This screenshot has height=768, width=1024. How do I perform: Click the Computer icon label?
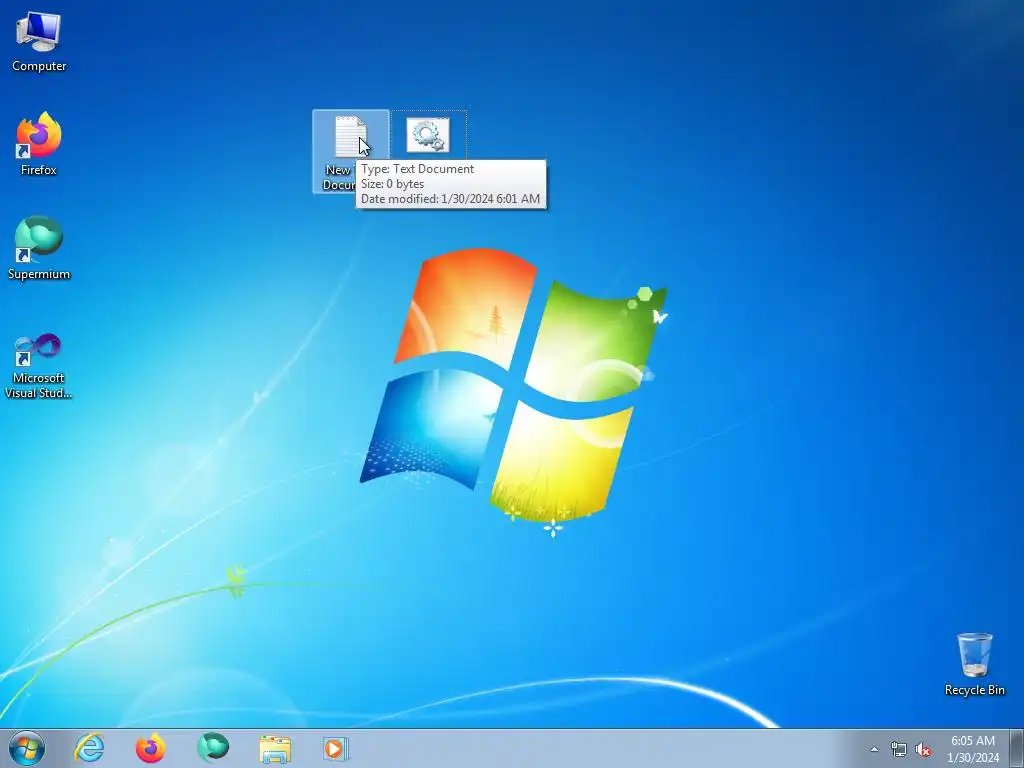tap(39, 66)
